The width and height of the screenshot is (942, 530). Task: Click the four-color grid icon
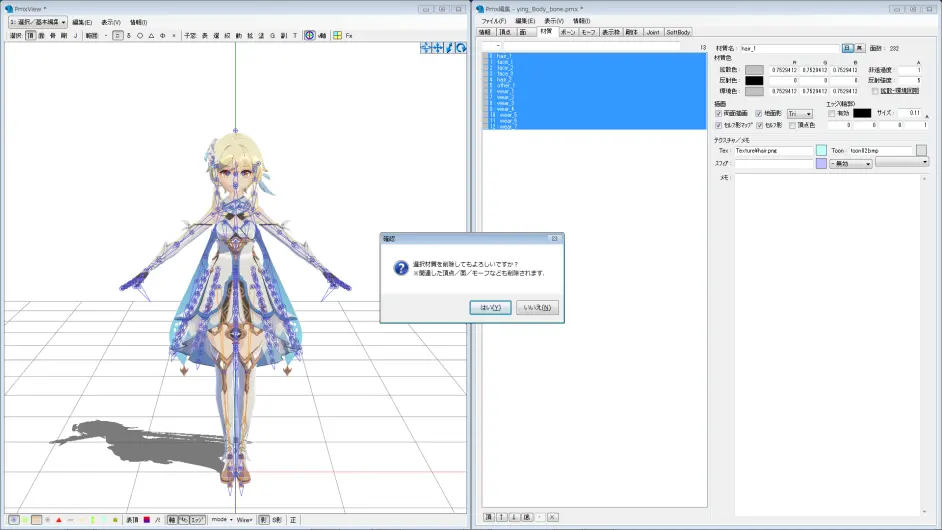point(337,35)
